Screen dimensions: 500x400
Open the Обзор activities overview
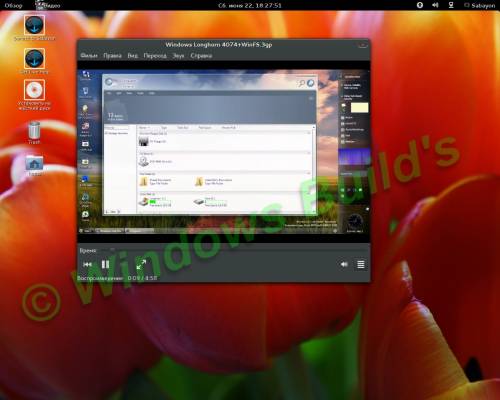pyautogui.click(x=13, y=5)
